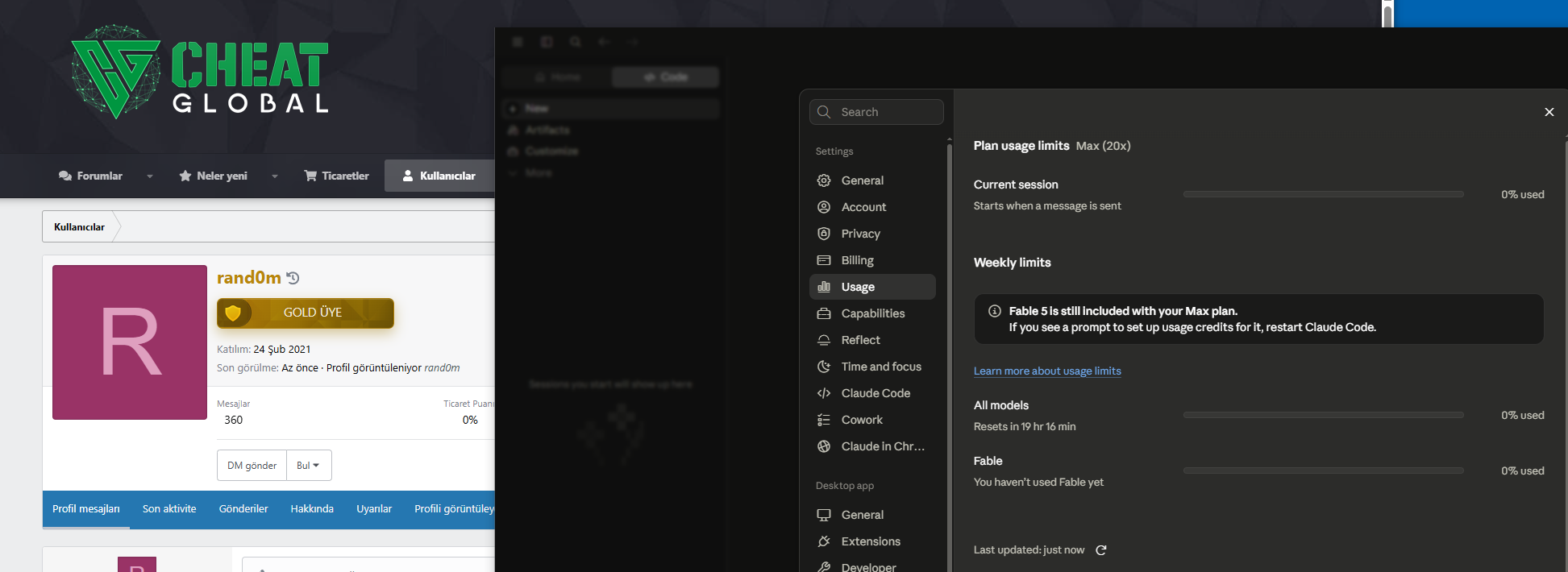This screenshot has height=572, width=1568.
Task: Open the Bul dropdown
Action: pos(309,465)
